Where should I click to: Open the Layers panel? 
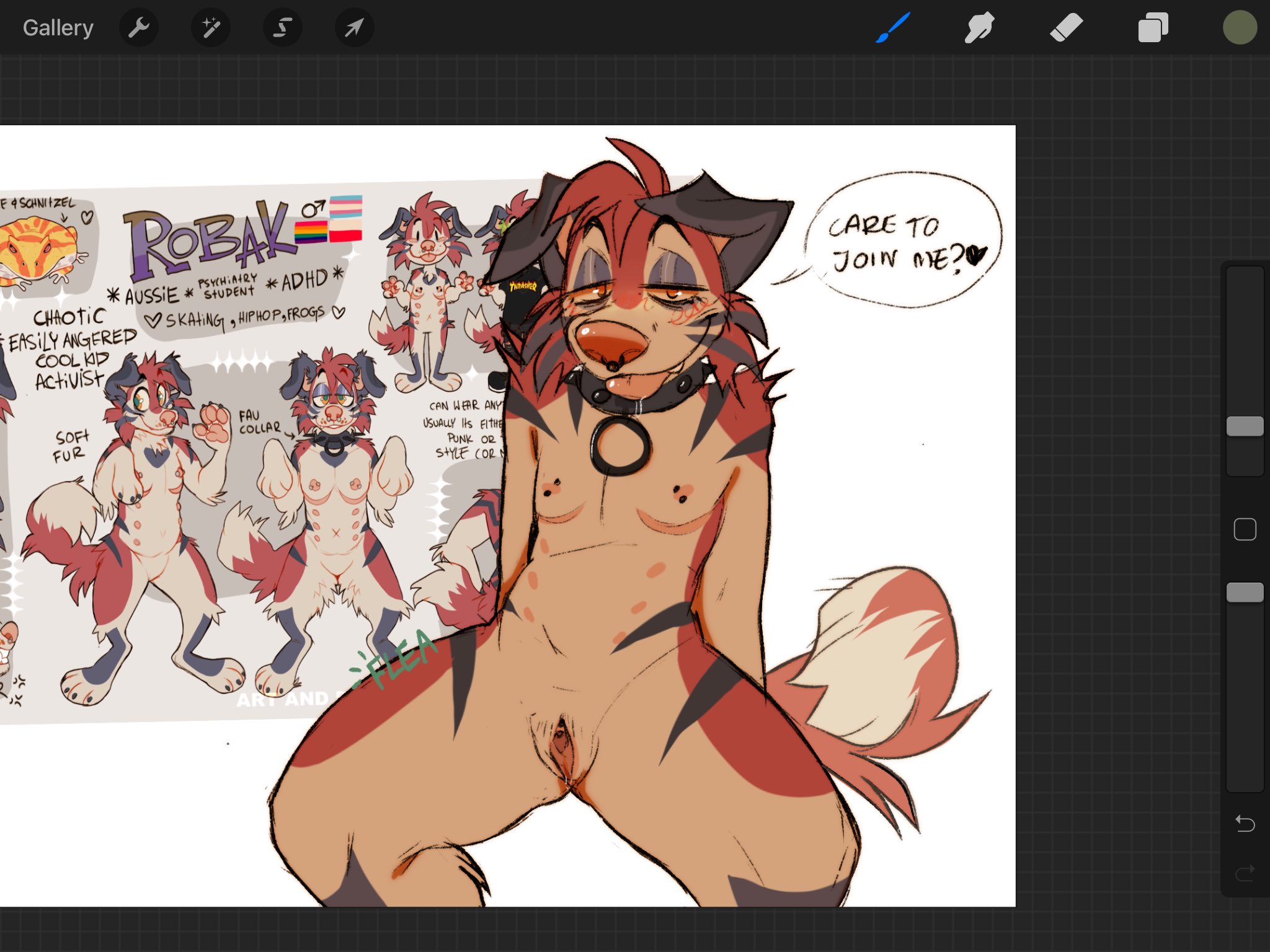pos(1153,28)
